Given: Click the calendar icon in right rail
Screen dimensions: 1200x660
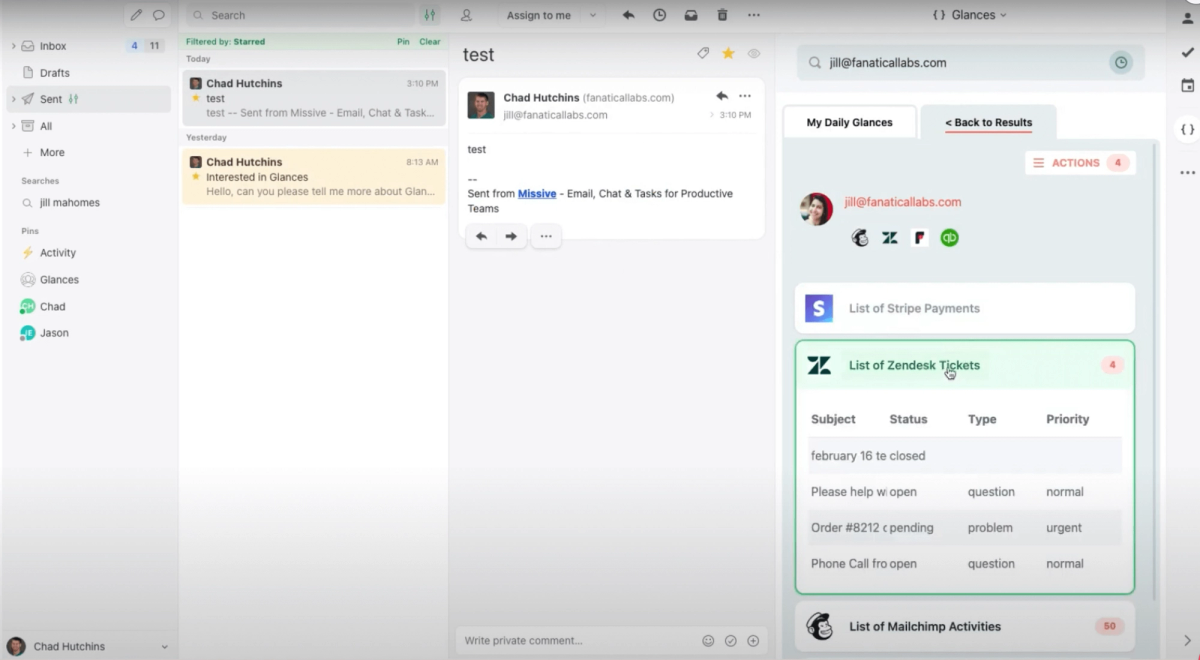Looking at the screenshot, I should pos(1187,86).
